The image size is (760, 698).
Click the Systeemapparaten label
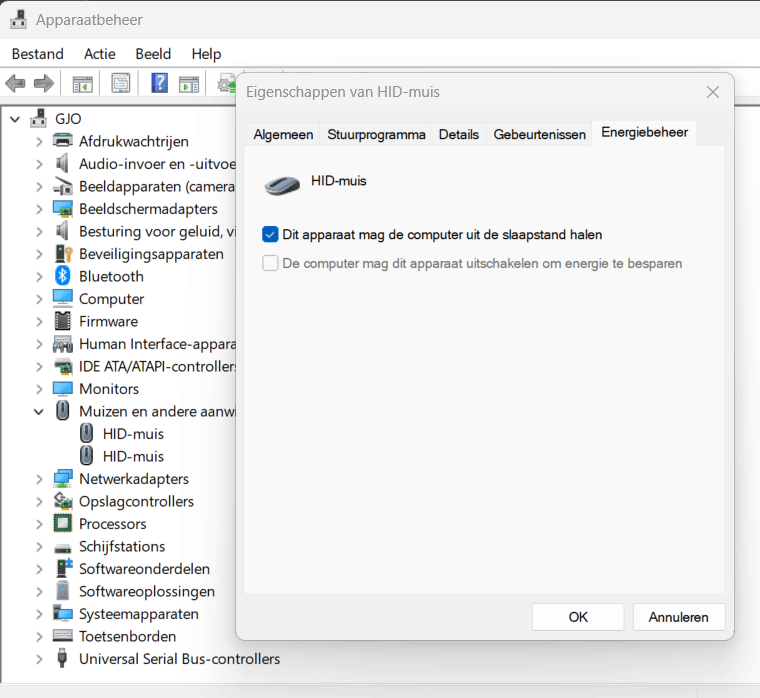point(139,614)
